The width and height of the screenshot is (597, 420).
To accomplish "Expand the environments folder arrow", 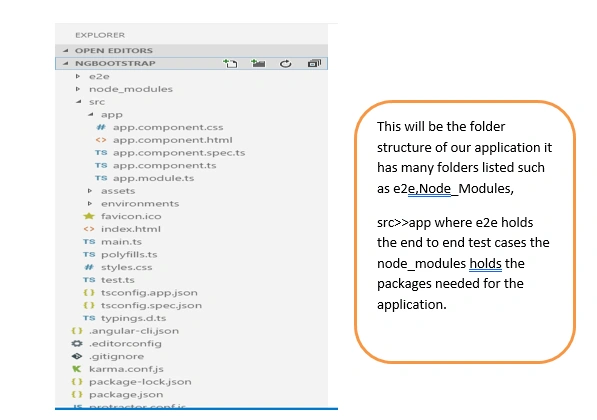I will tap(90, 204).
